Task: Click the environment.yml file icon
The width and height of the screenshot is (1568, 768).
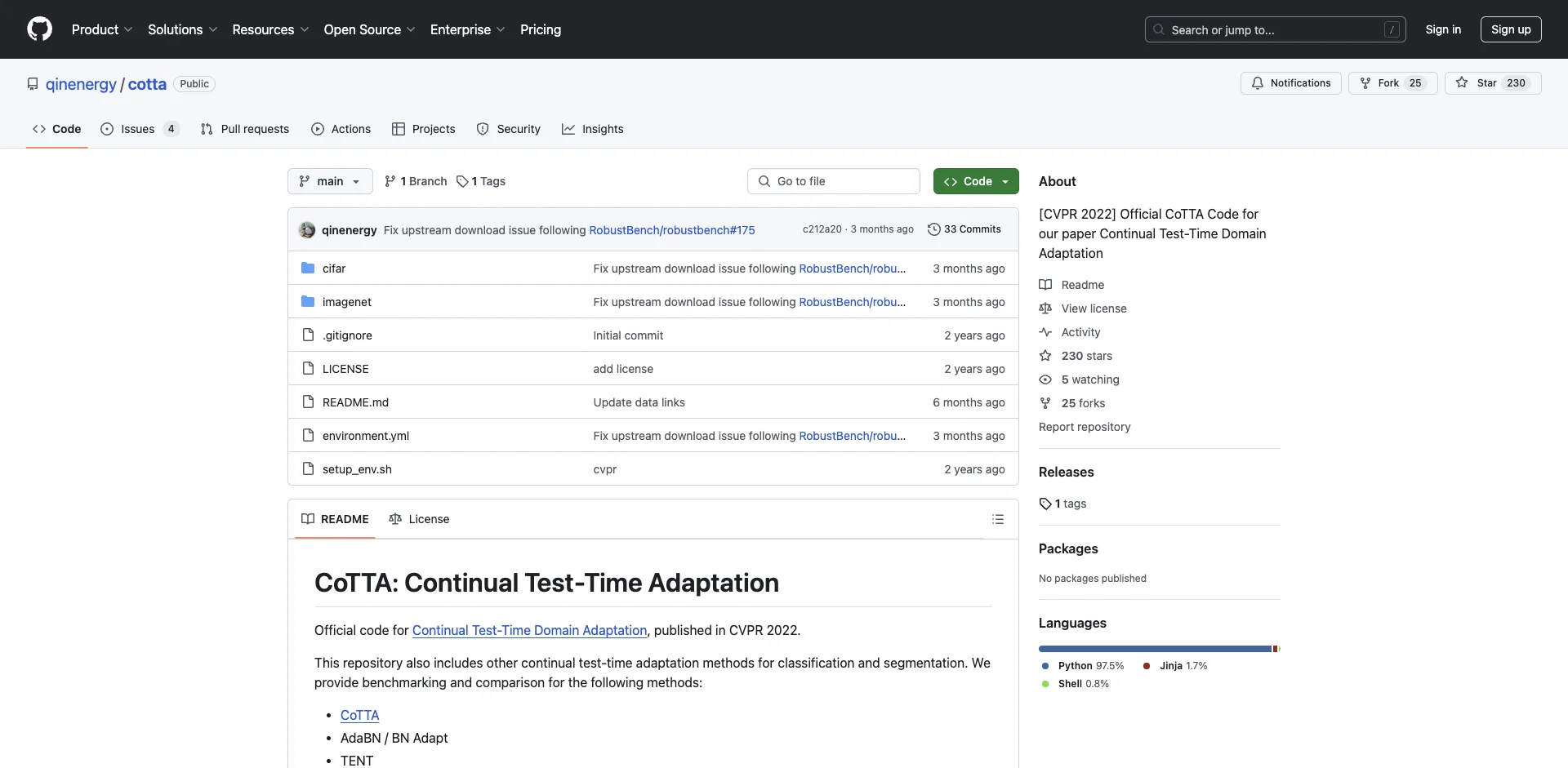Action: (308, 435)
